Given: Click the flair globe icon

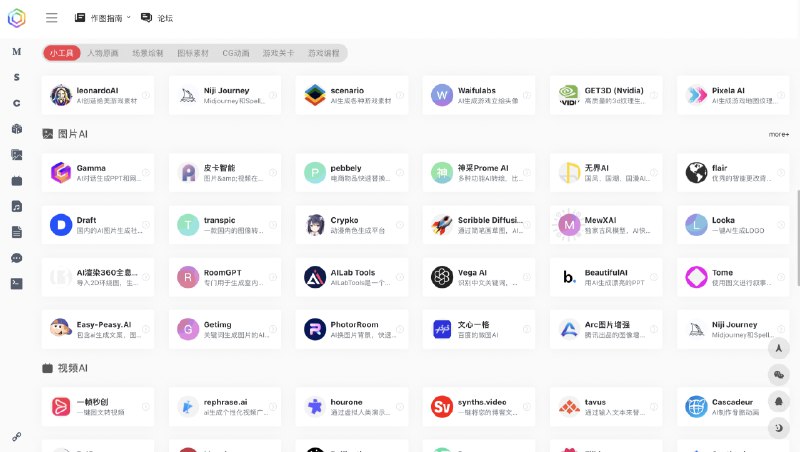Looking at the screenshot, I should tap(696, 172).
